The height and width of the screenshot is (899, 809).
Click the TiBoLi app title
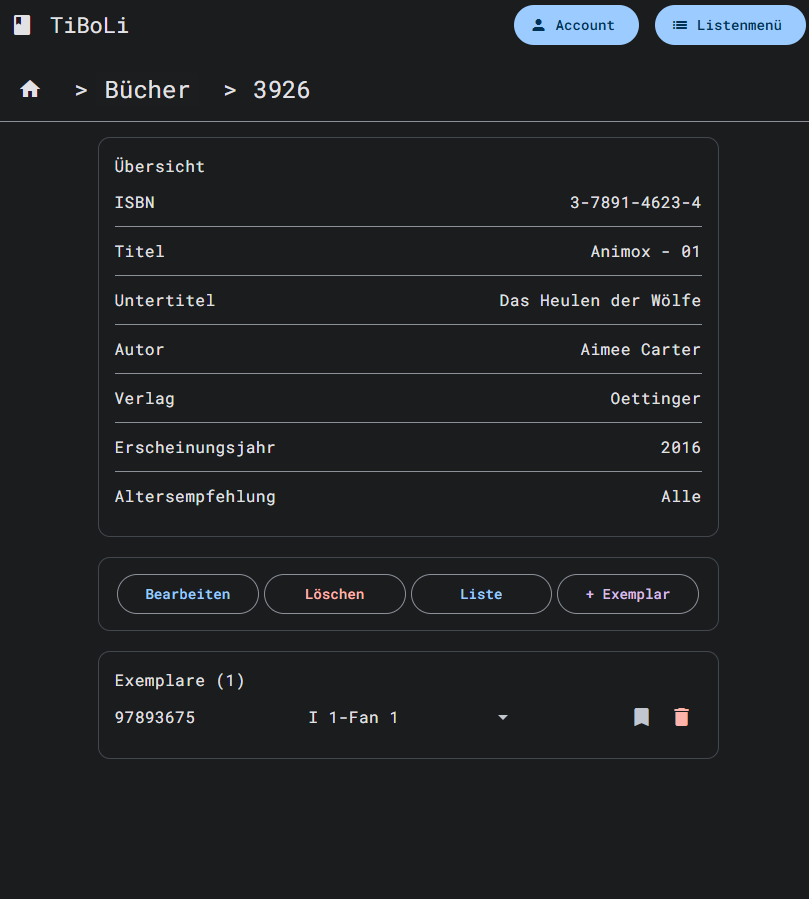[89, 26]
